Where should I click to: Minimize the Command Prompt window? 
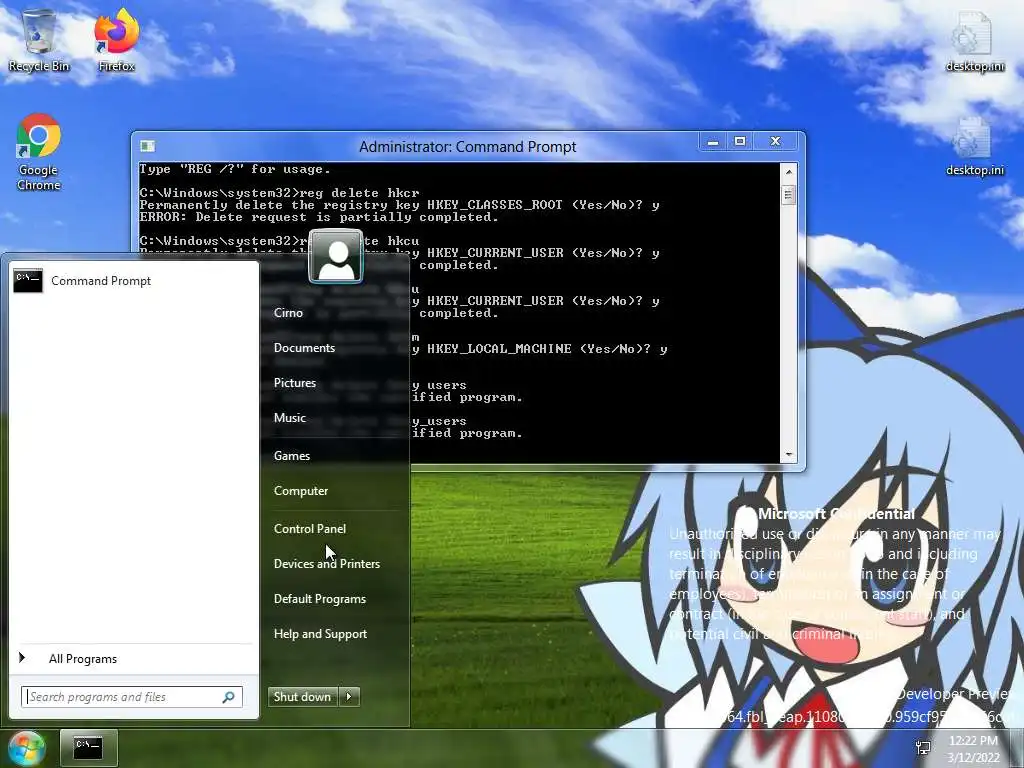(x=713, y=141)
